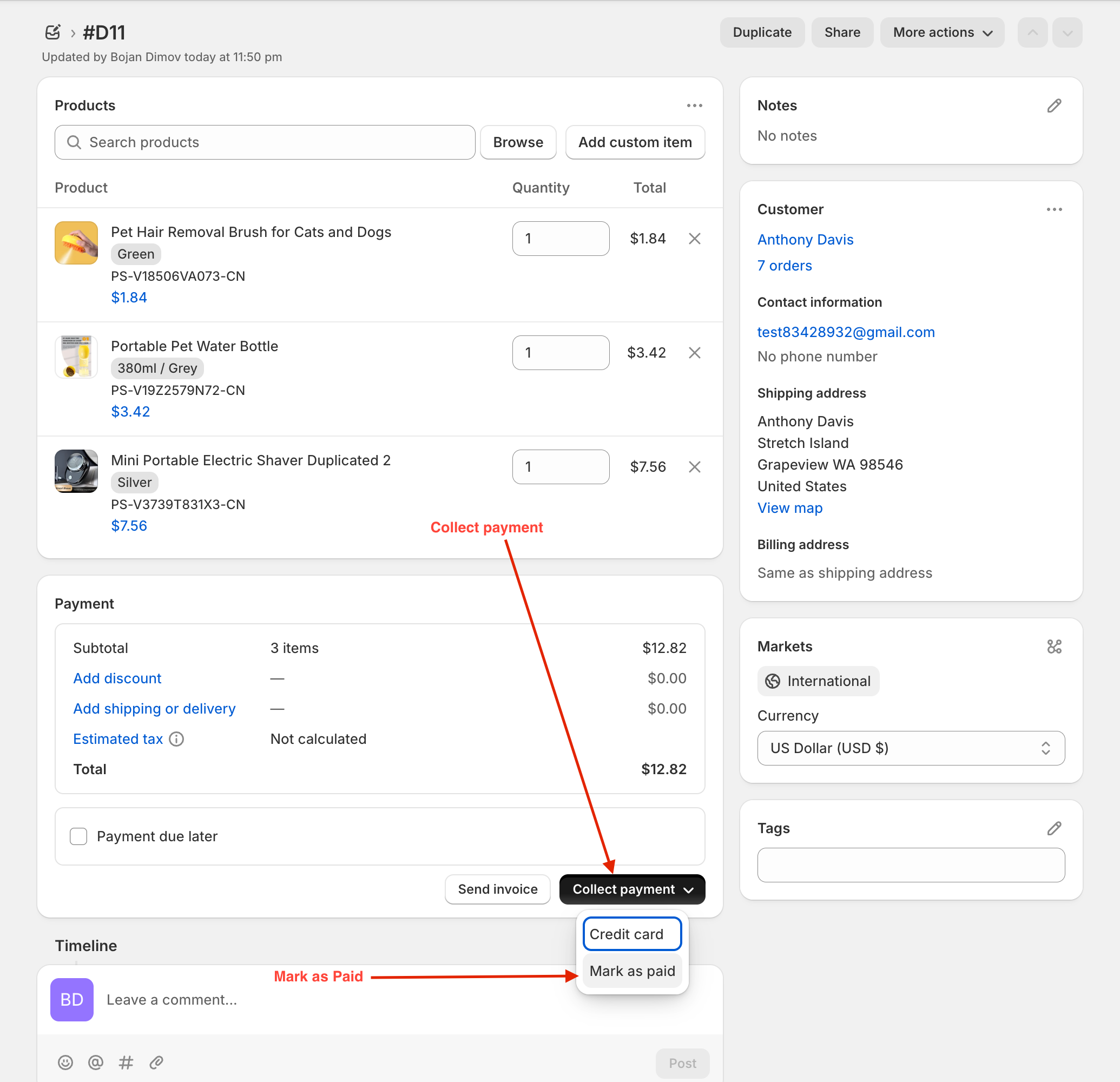Edit notes with the pencil icon
The width and height of the screenshot is (1120, 1082).
pyautogui.click(x=1053, y=105)
